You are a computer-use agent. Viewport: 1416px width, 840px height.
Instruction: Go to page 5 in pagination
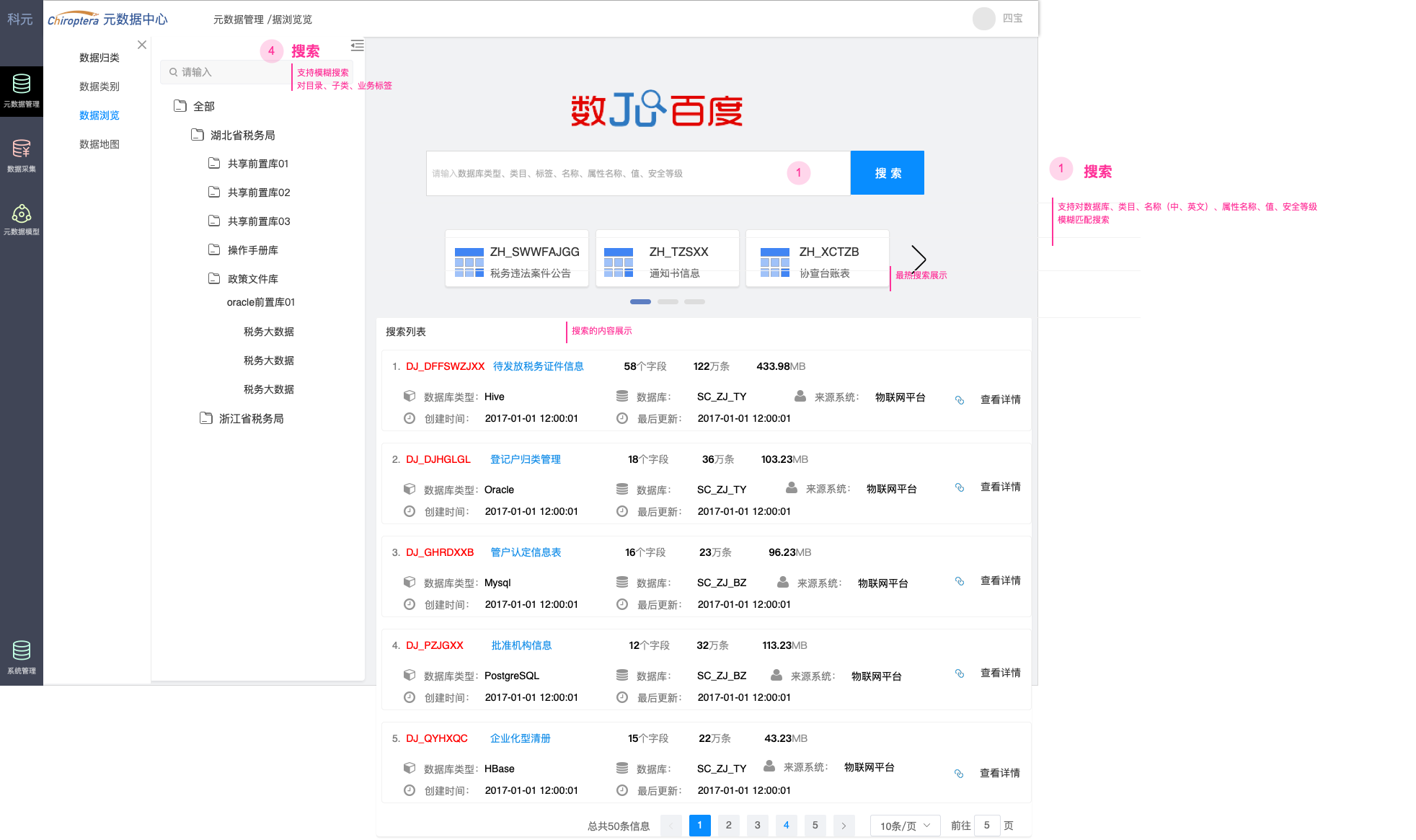(x=815, y=826)
